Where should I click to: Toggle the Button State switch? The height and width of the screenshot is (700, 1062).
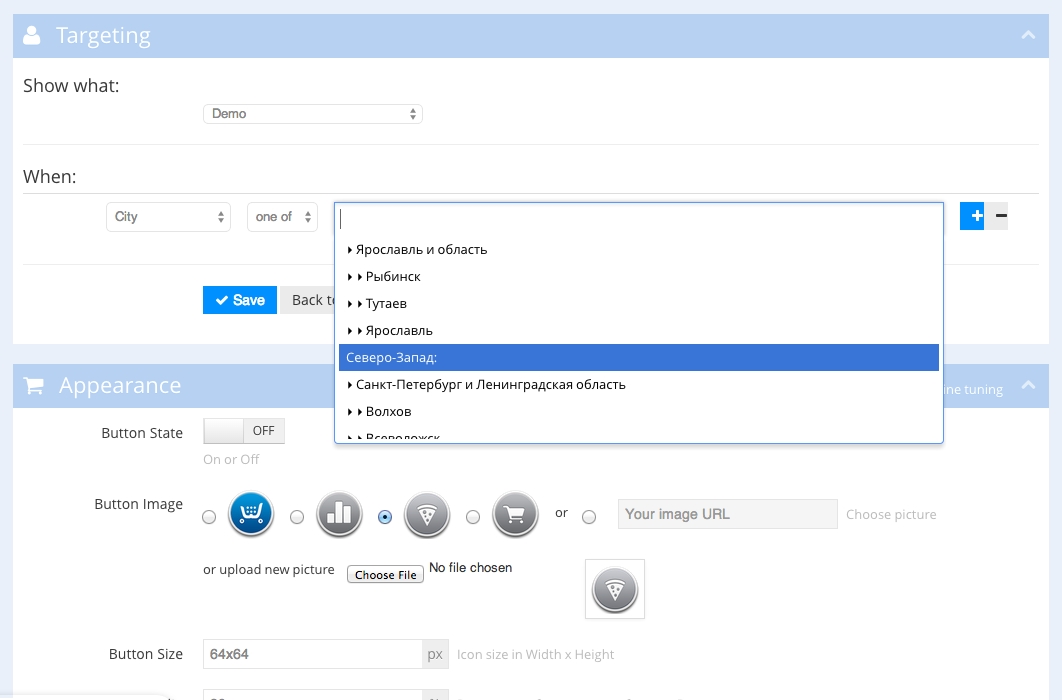click(x=244, y=431)
